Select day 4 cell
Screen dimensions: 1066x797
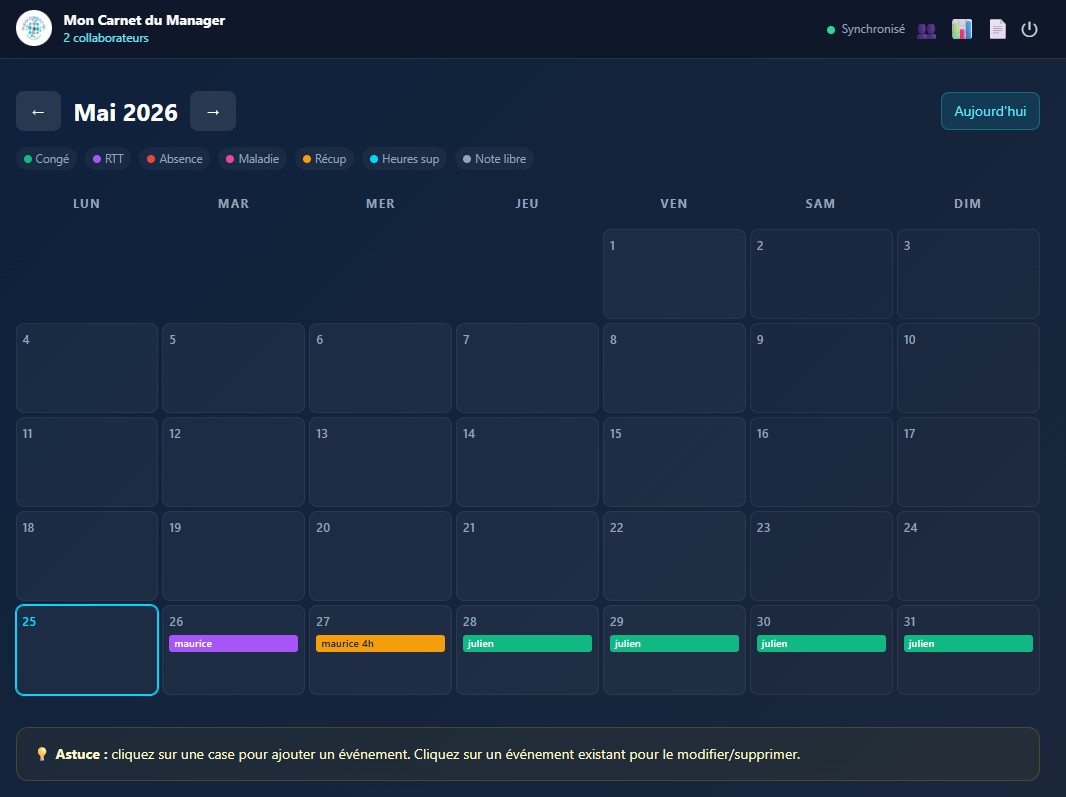(87, 368)
